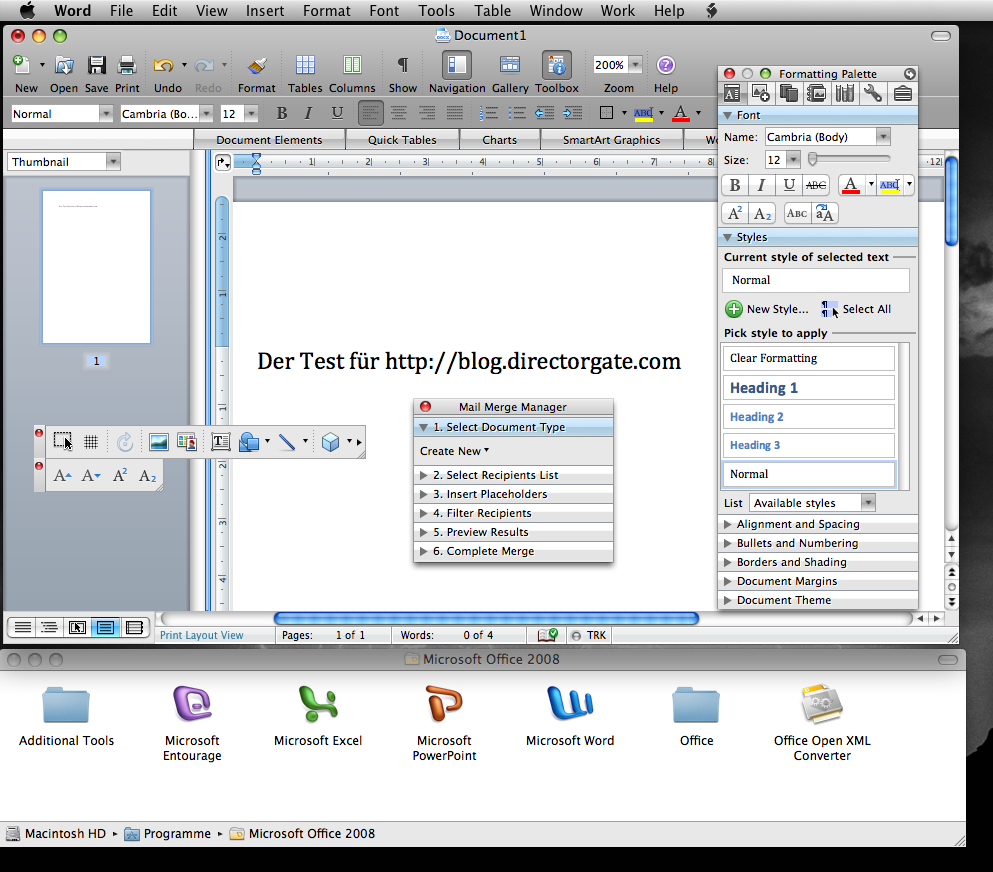Screen dimensions: 993x872
Task: Insert picture from floating toolbar
Action: [x=158, y=441]
